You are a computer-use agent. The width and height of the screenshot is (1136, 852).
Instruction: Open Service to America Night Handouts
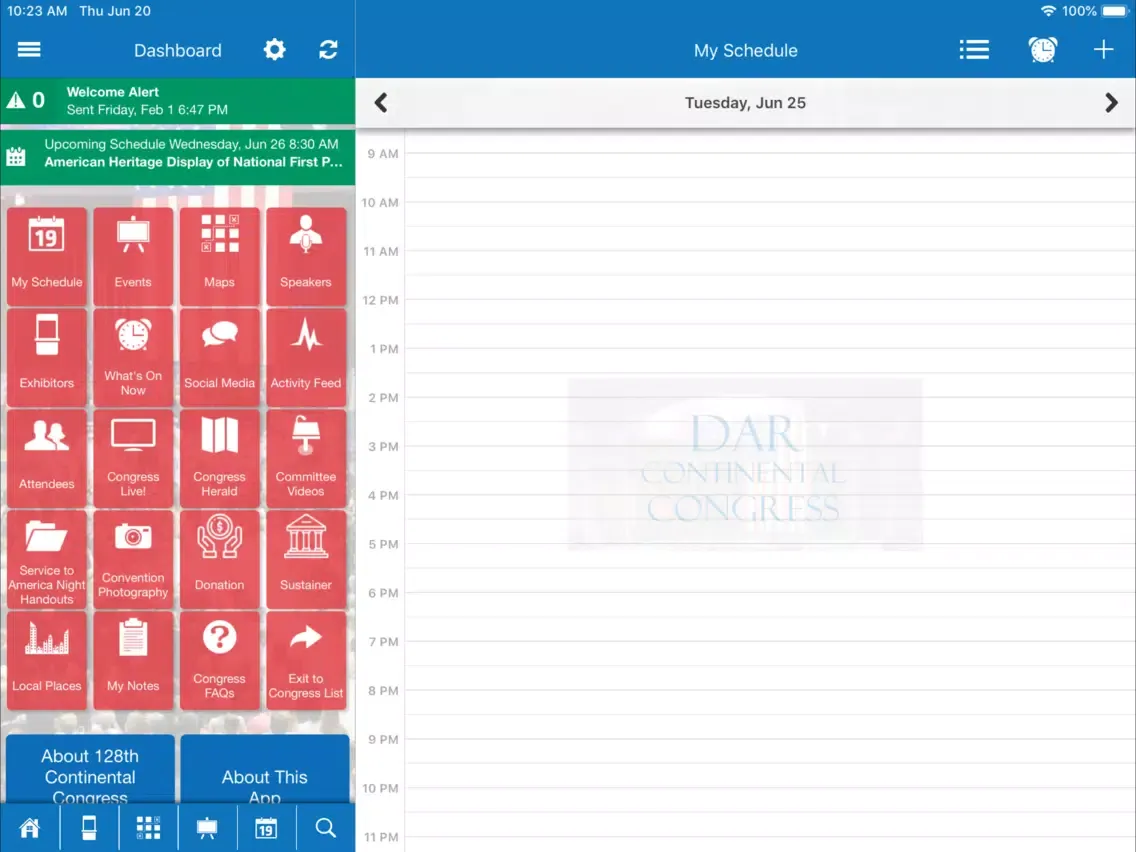[47, 559]
